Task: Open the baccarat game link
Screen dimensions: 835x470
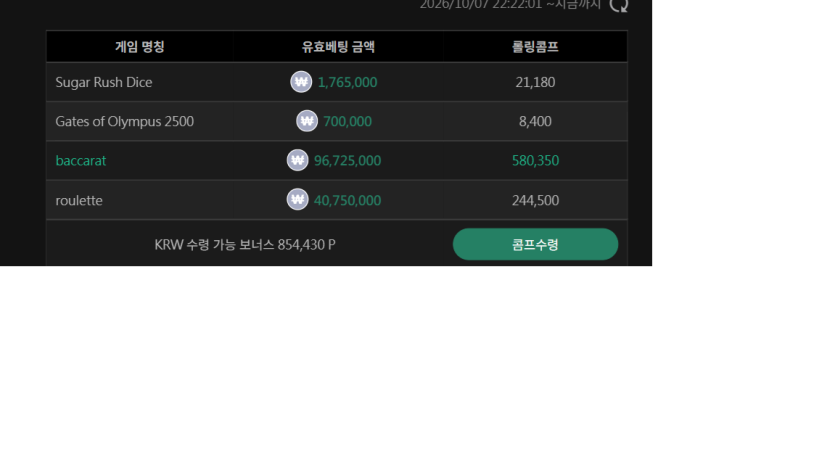Action: [x=81, y=161]
